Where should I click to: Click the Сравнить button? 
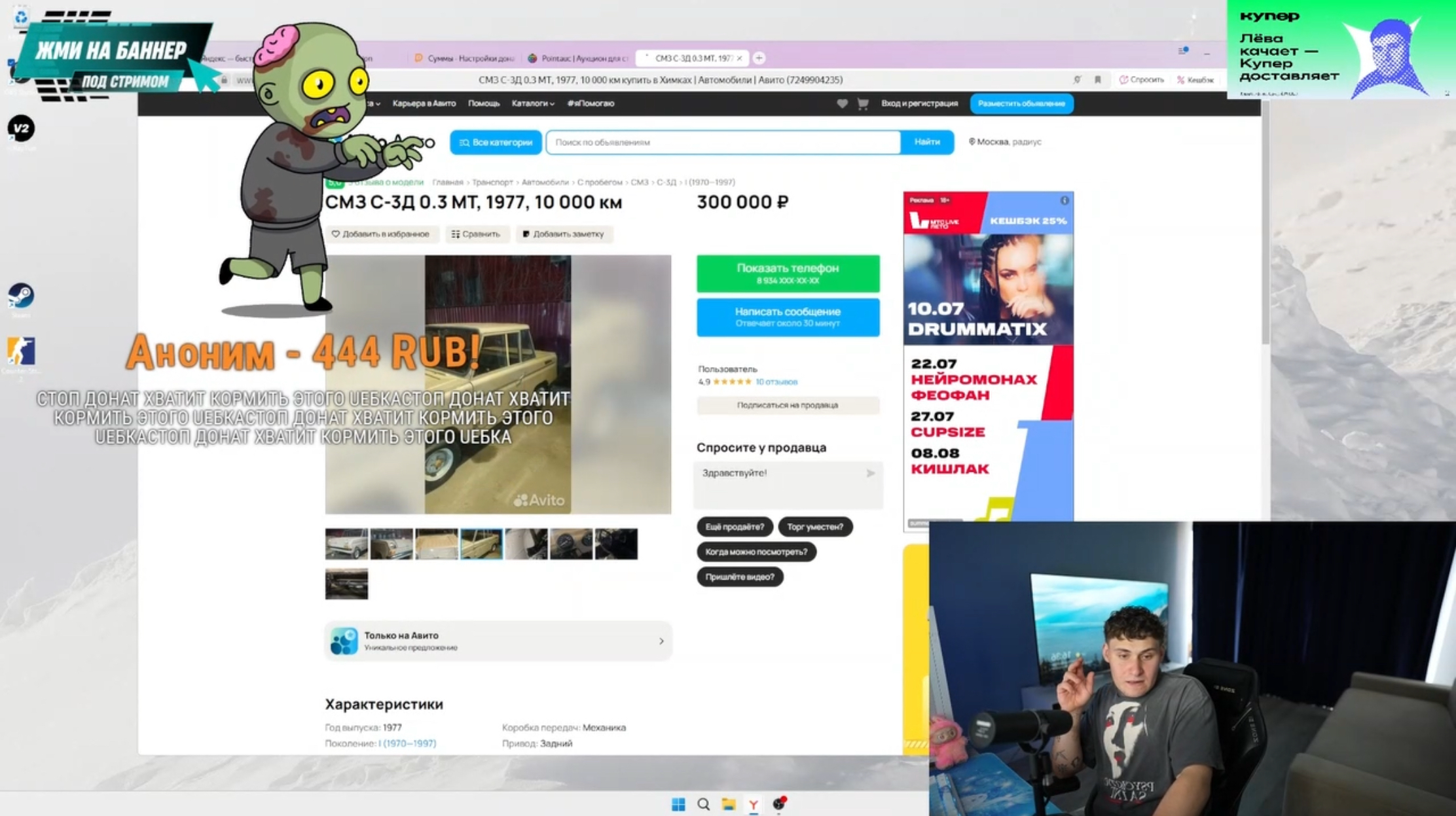click(x=476, y=234)
